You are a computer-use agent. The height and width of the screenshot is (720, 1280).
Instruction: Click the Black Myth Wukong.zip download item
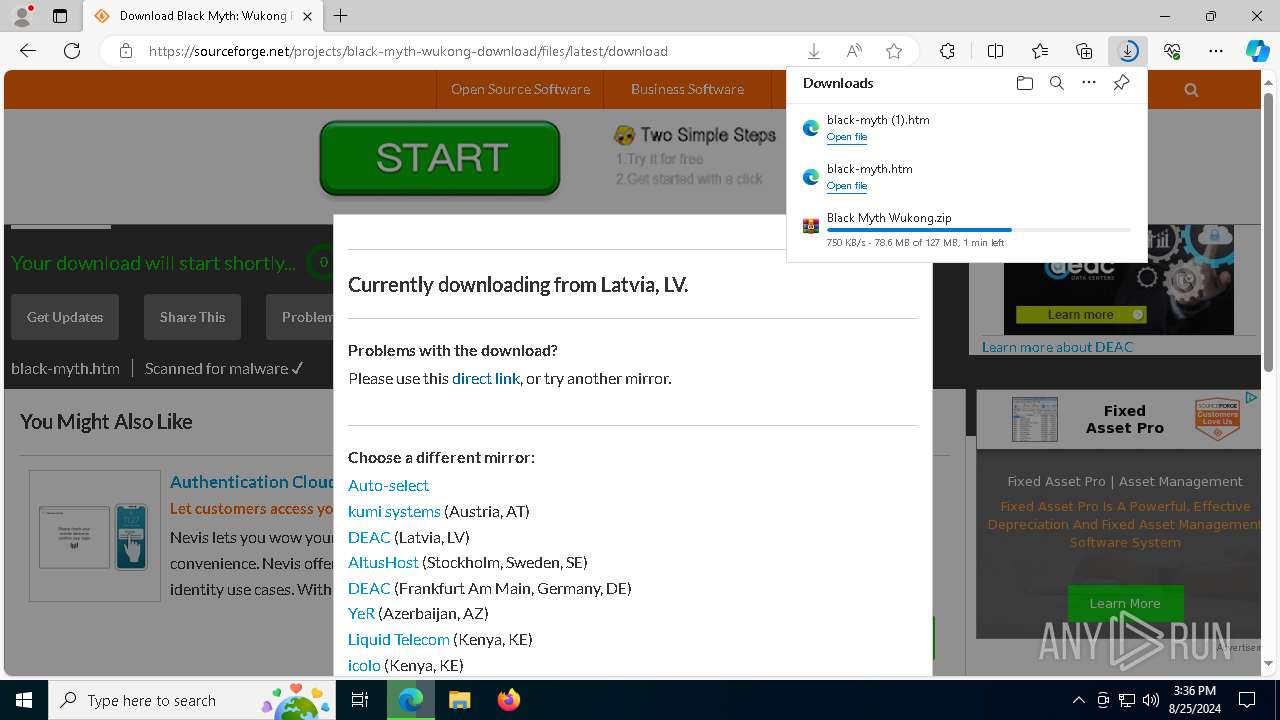tap(966, 229)
